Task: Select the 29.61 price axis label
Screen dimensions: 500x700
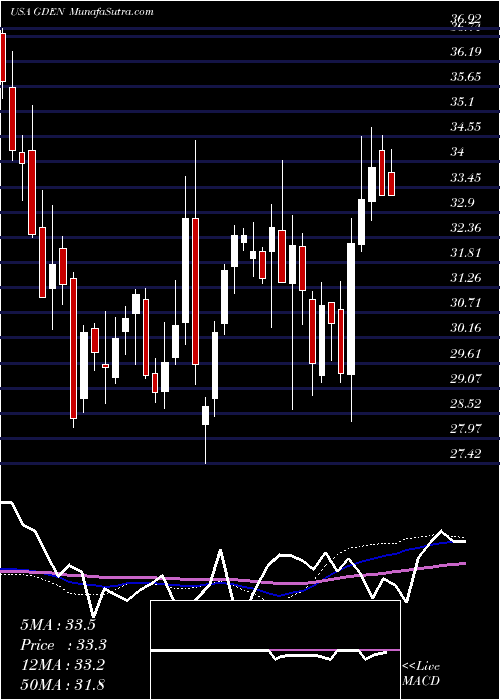Action: (466, 354)
